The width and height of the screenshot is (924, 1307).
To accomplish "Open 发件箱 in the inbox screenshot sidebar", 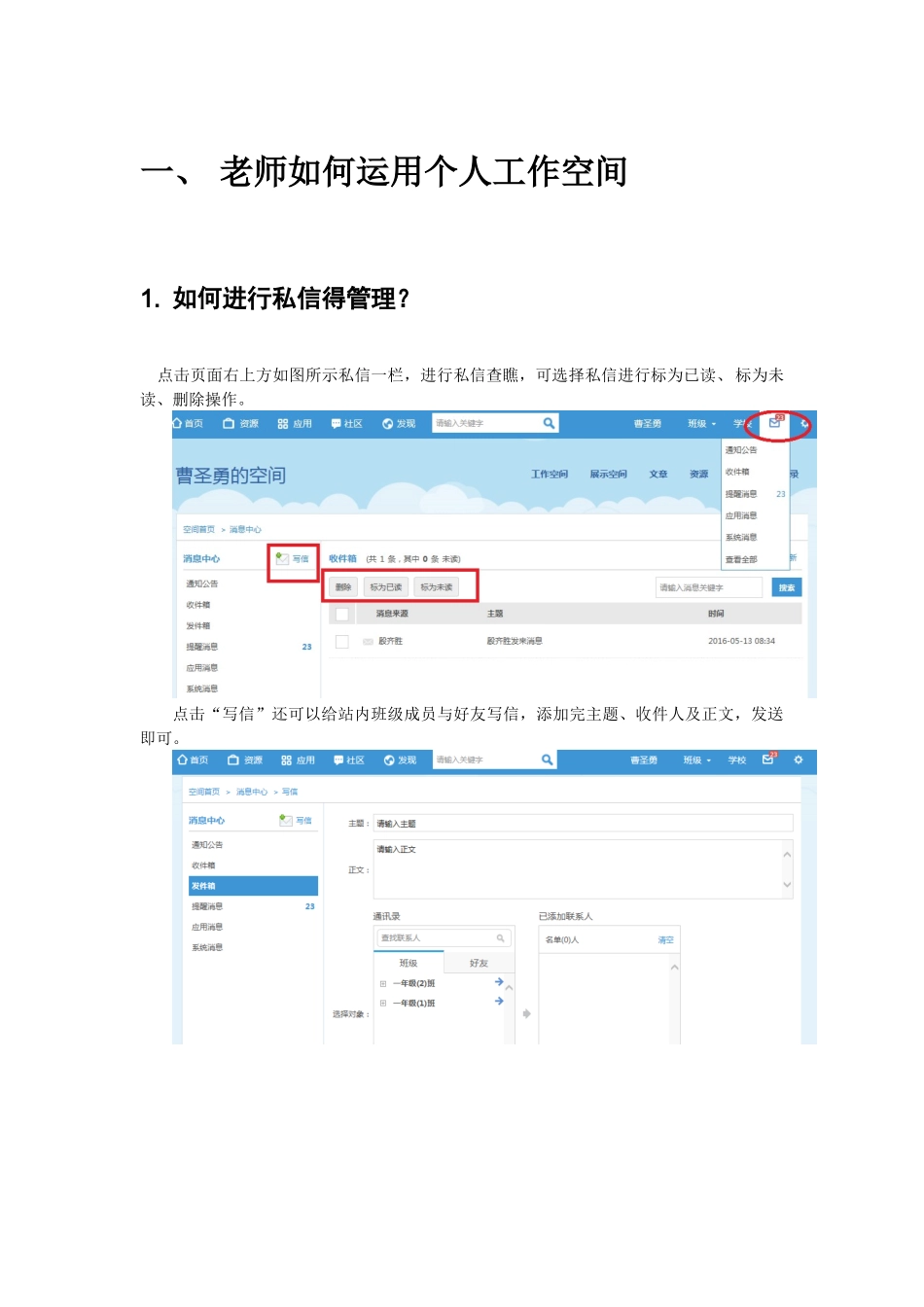I will point(198,626).
